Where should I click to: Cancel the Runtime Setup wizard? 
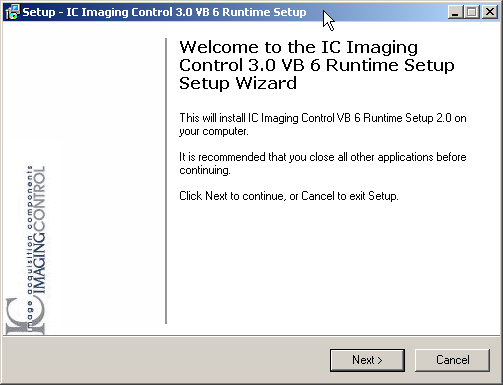(x=452, y=360)
